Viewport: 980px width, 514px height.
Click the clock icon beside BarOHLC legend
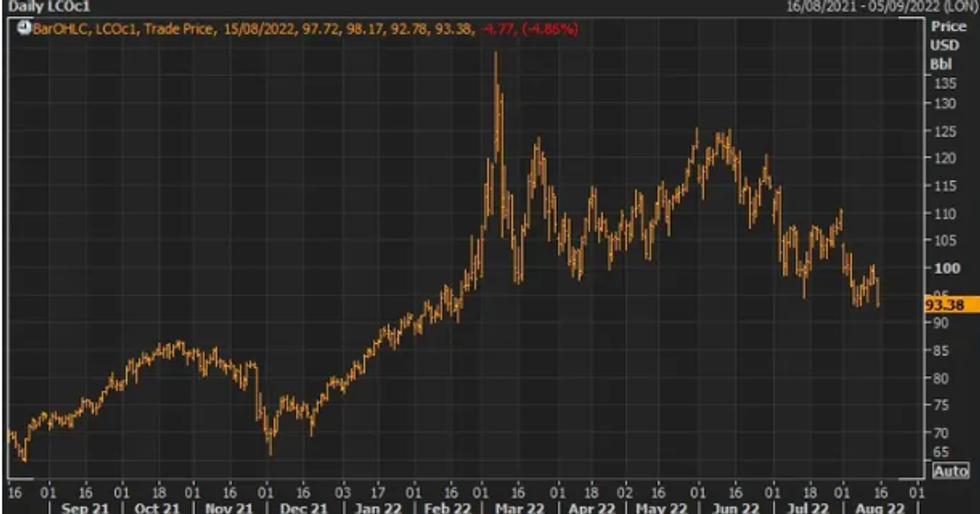coord(23,28)
